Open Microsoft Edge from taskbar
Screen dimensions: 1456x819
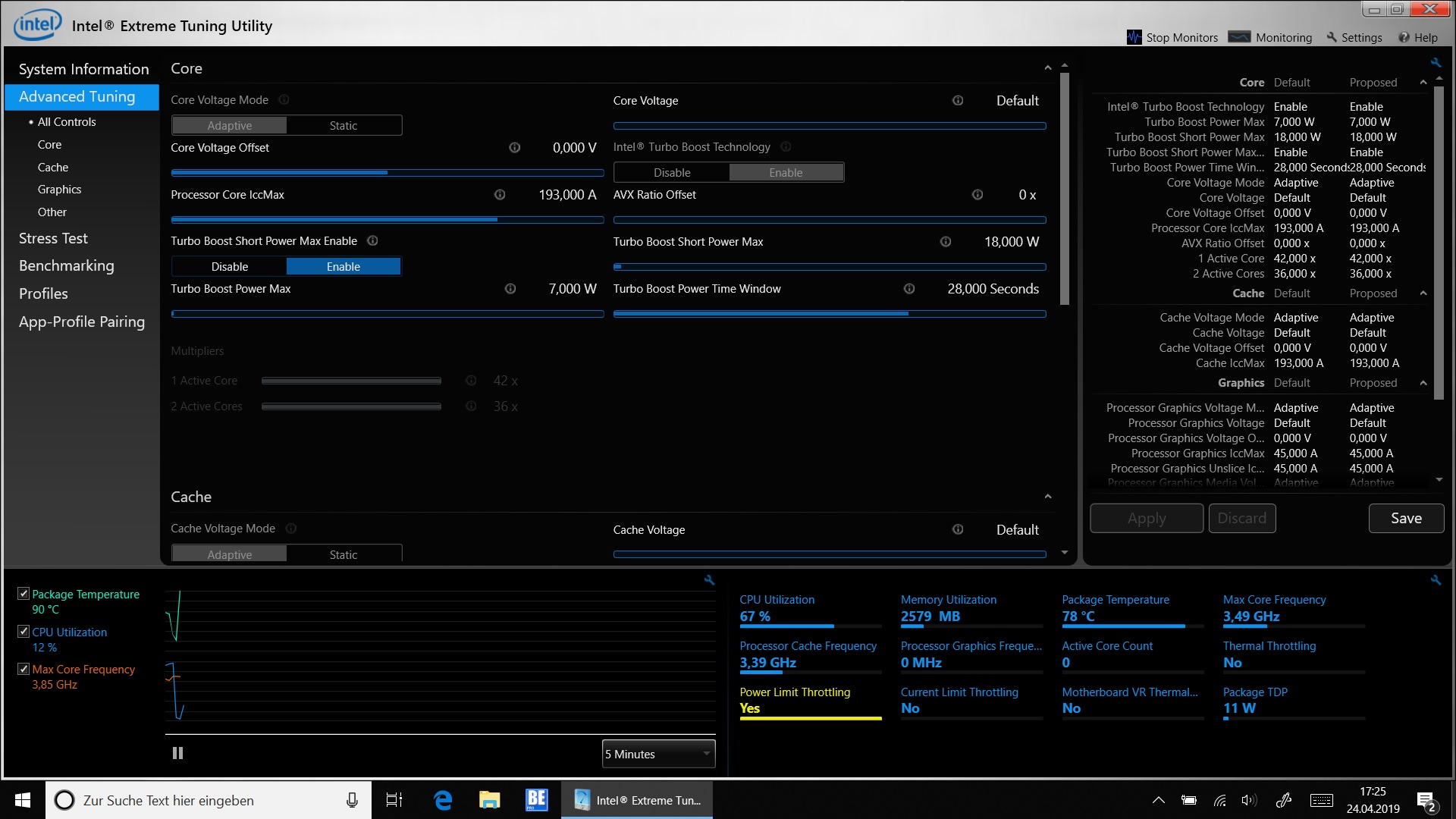(443, 800)
